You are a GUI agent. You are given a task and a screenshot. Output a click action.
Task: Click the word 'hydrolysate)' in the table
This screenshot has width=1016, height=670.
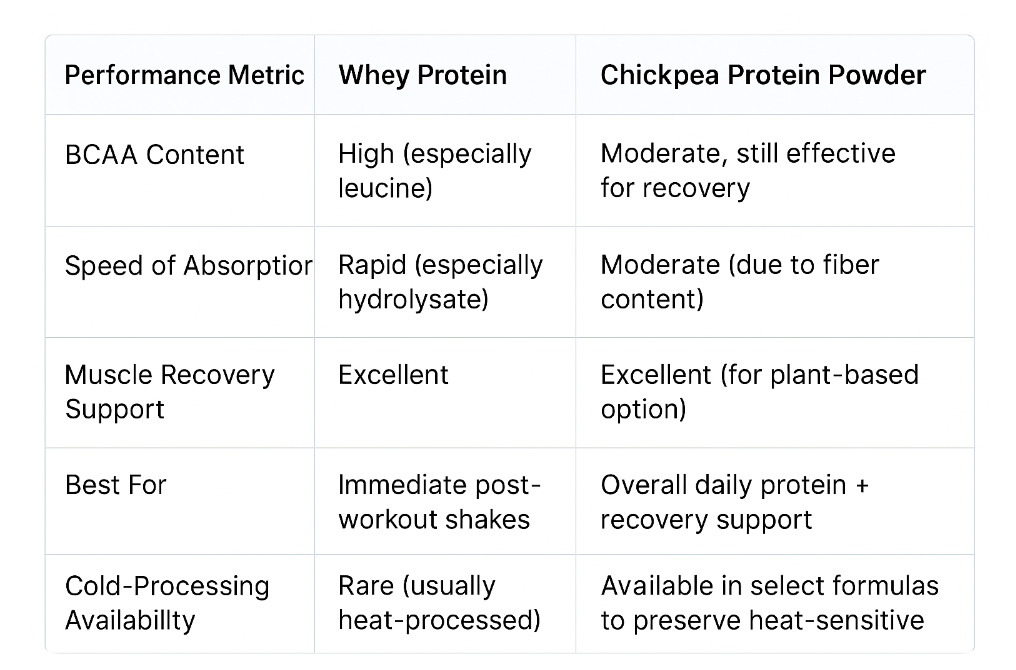pos(412,299)
